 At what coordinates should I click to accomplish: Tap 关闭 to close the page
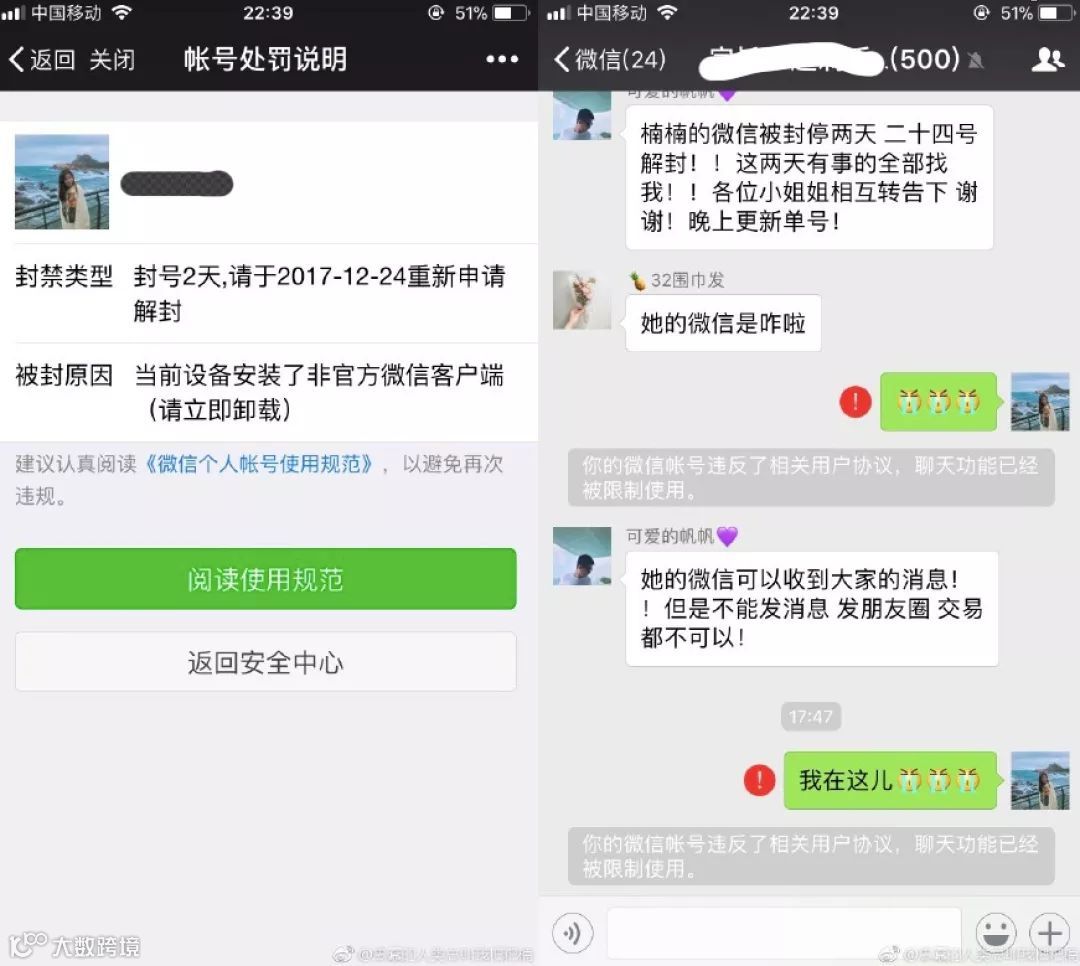[x=112, y=59]
